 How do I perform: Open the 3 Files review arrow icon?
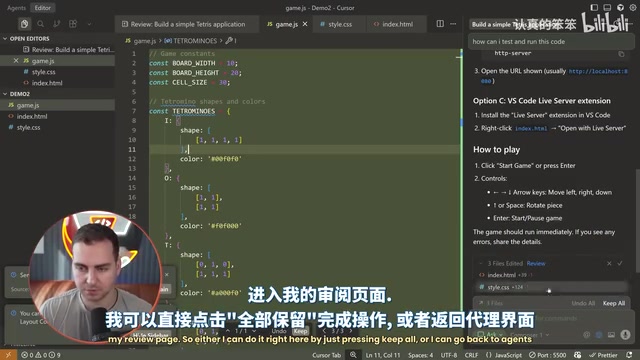pos(481,303)
